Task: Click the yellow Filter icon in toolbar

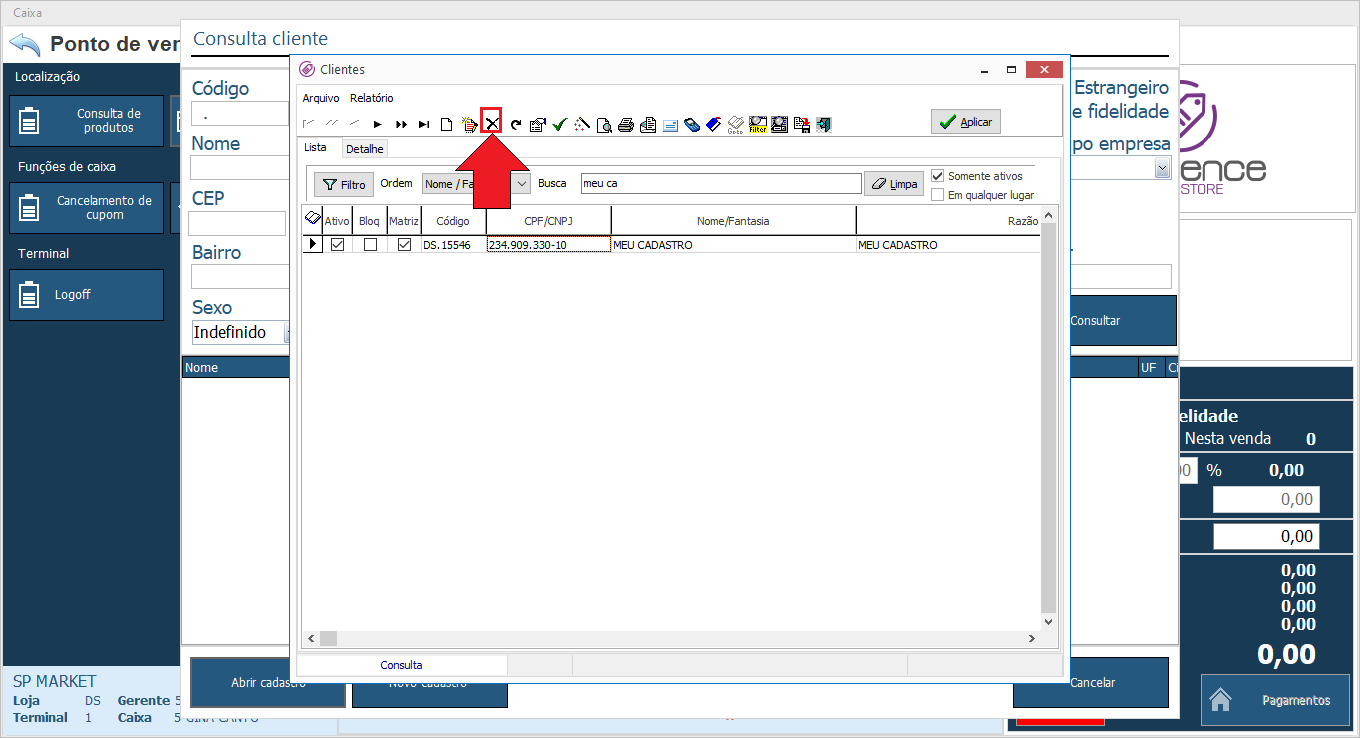Action: point(758,125)
